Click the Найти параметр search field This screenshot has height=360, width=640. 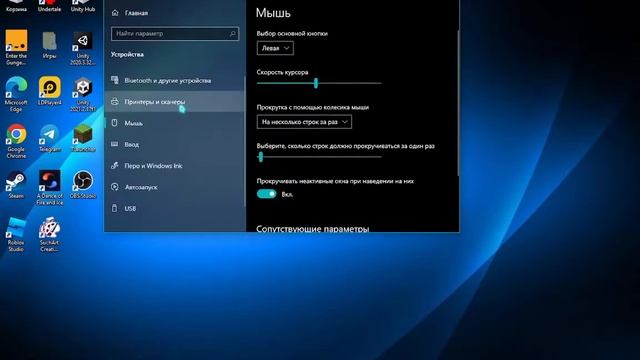175,34
